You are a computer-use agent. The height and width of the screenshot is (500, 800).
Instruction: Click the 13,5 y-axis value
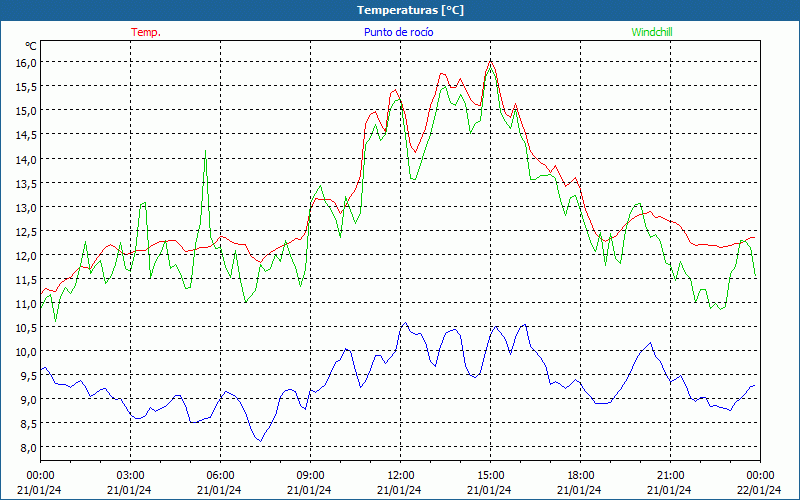27,184
